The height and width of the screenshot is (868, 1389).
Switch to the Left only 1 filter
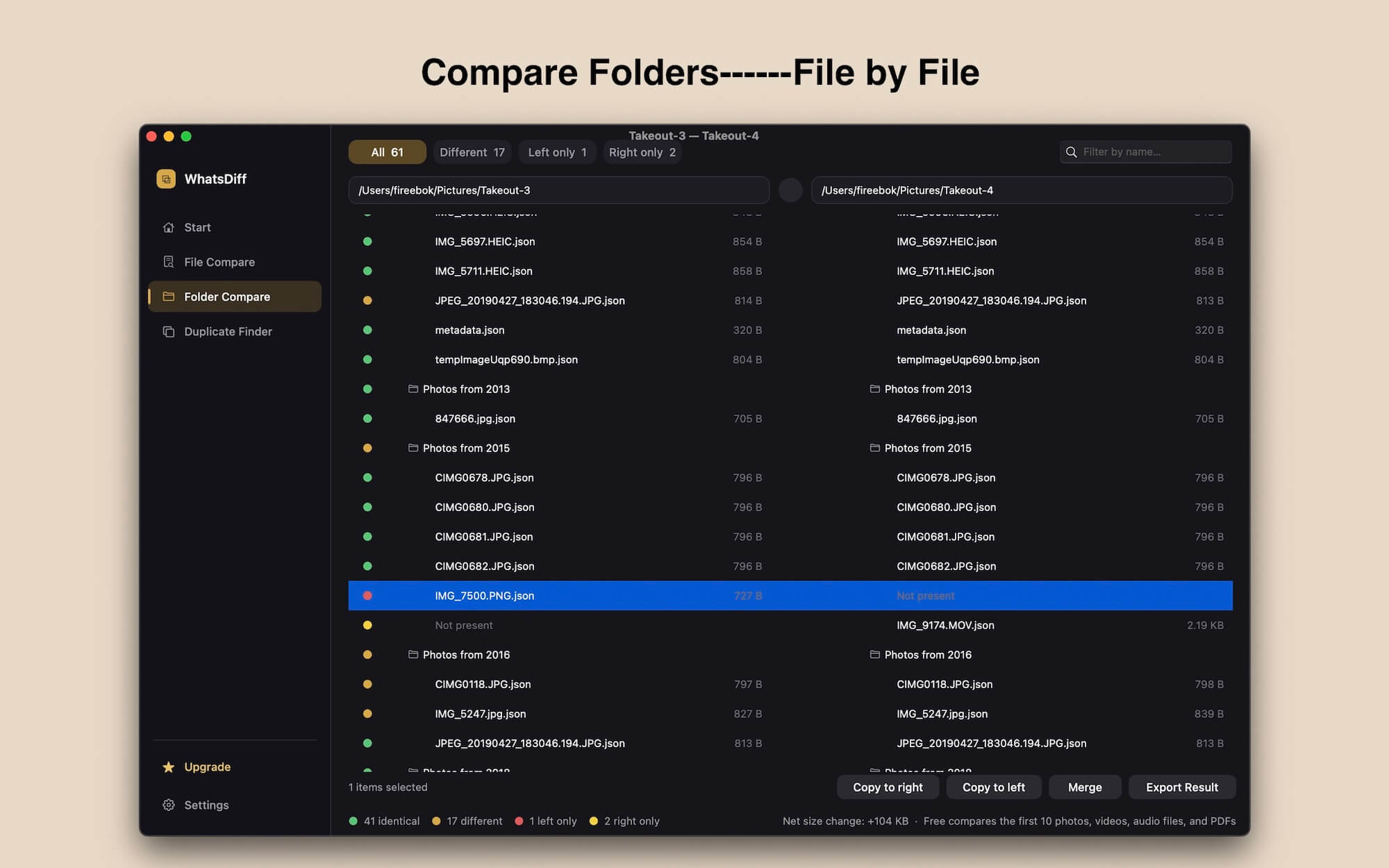[x=557, y=152]
